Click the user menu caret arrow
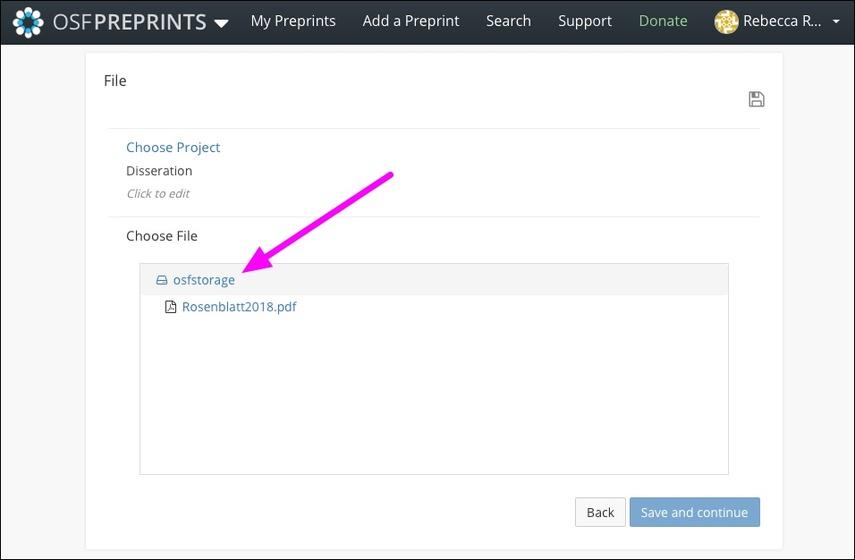The width and height of the screenshot is (855, 560). coord(836,22)
